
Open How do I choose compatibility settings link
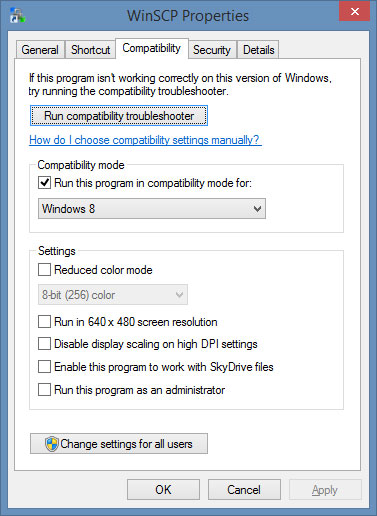[x=145, y=140]
